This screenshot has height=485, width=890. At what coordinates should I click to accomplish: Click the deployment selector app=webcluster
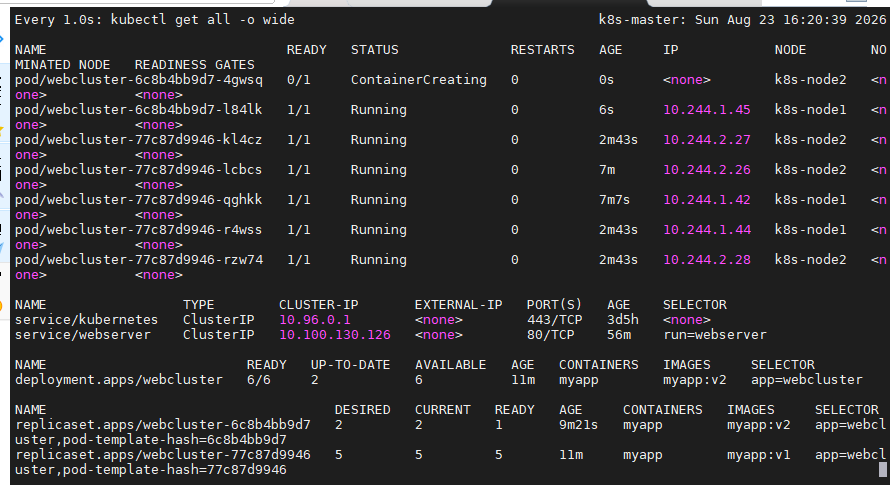pyautogui.click(x=807, y=380)
